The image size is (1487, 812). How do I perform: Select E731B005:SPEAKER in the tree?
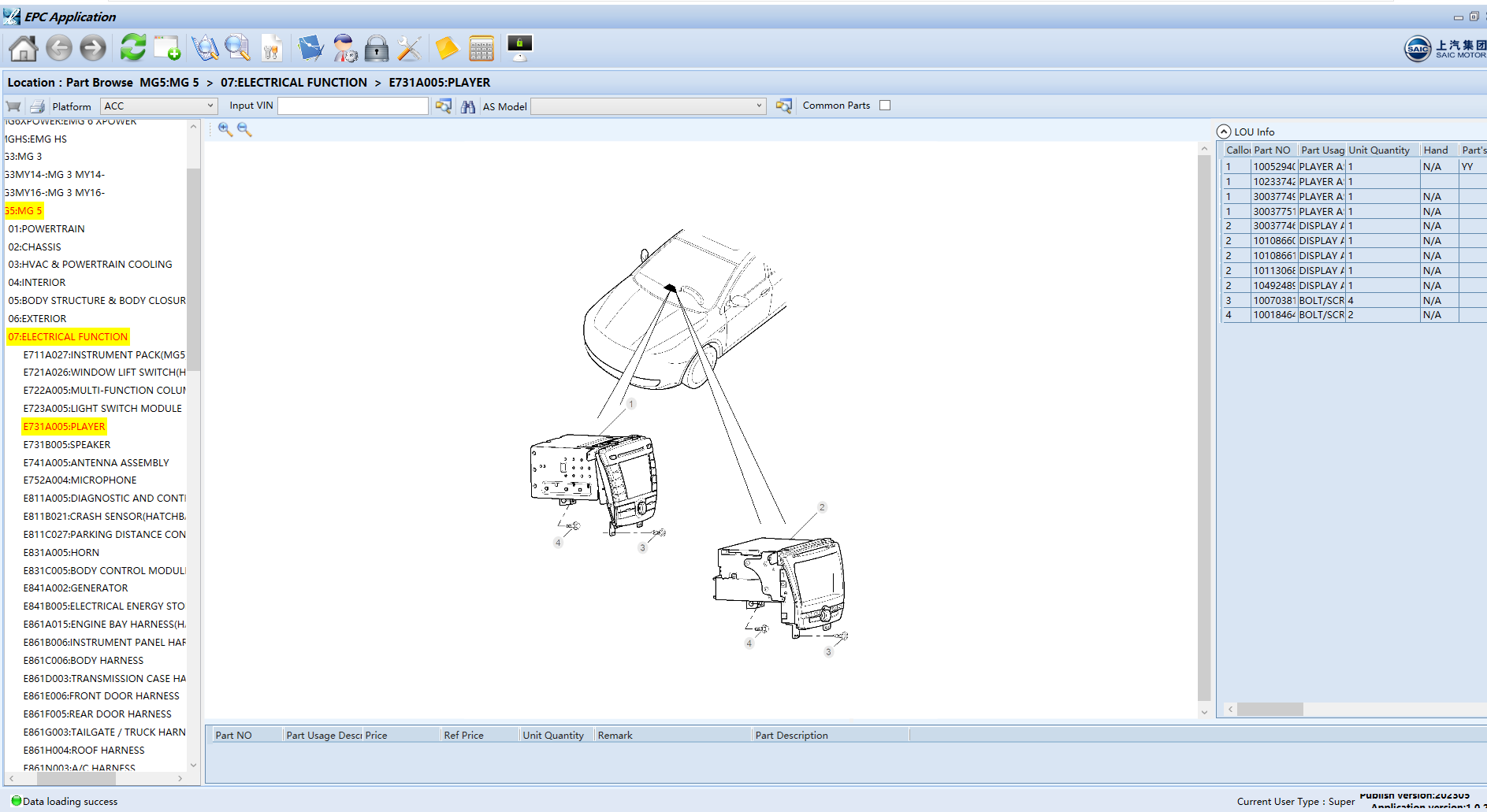67,445
